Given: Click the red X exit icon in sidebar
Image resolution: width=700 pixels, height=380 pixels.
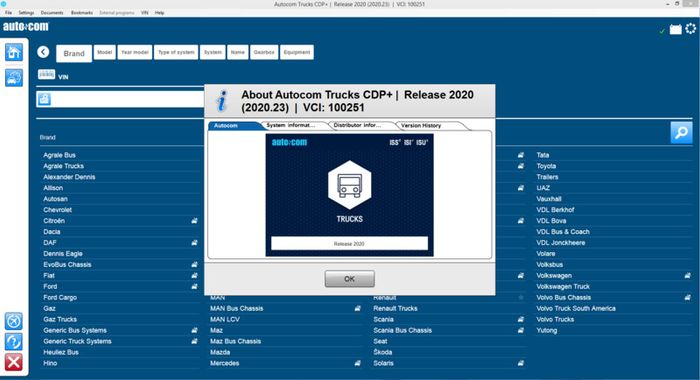Looking at the screenshot, I should click(x=14, y=362).
